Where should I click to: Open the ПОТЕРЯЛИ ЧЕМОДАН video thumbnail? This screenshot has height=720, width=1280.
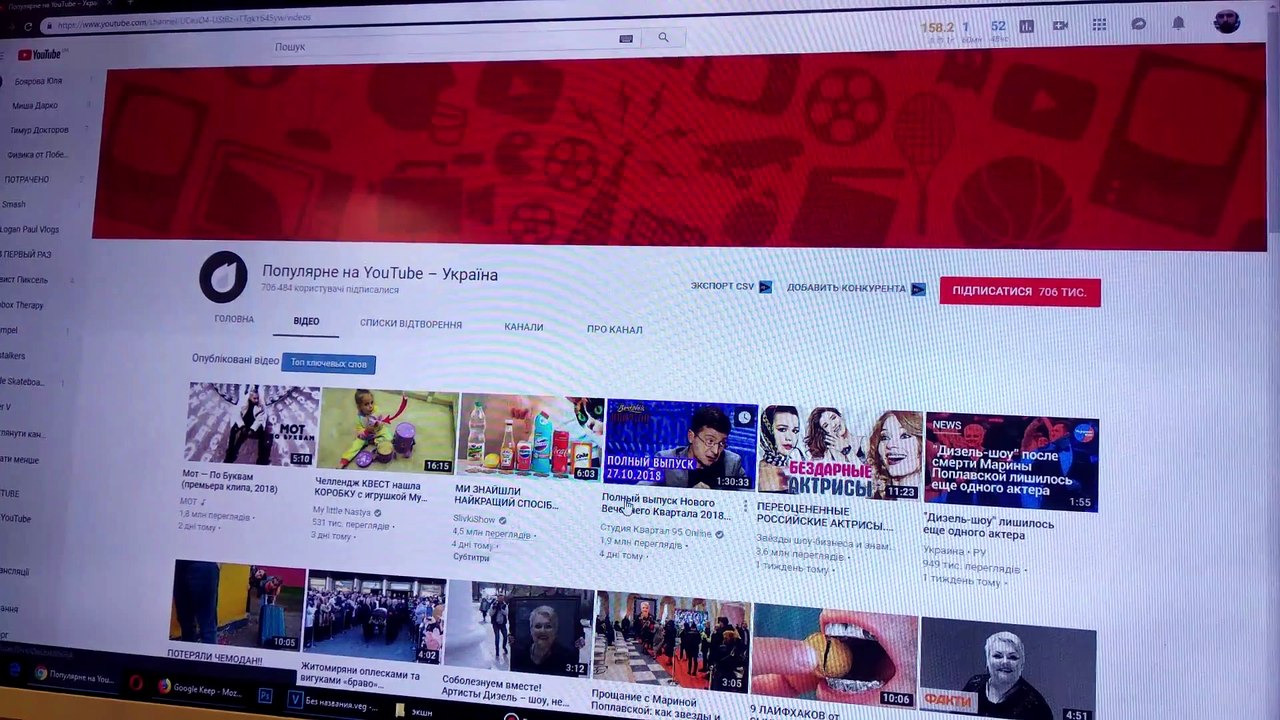[x=236, y=604]
